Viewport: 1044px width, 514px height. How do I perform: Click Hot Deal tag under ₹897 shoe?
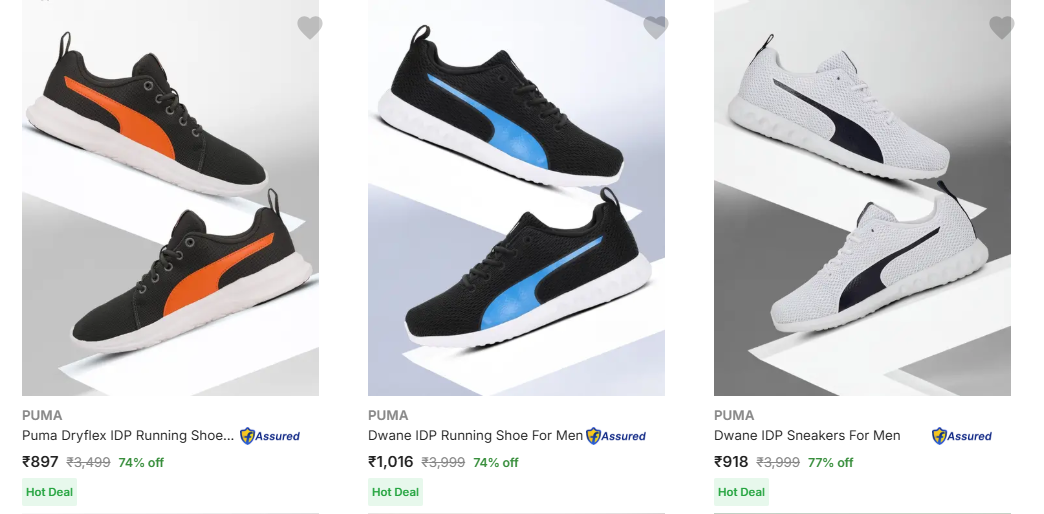tap(50, 492)
